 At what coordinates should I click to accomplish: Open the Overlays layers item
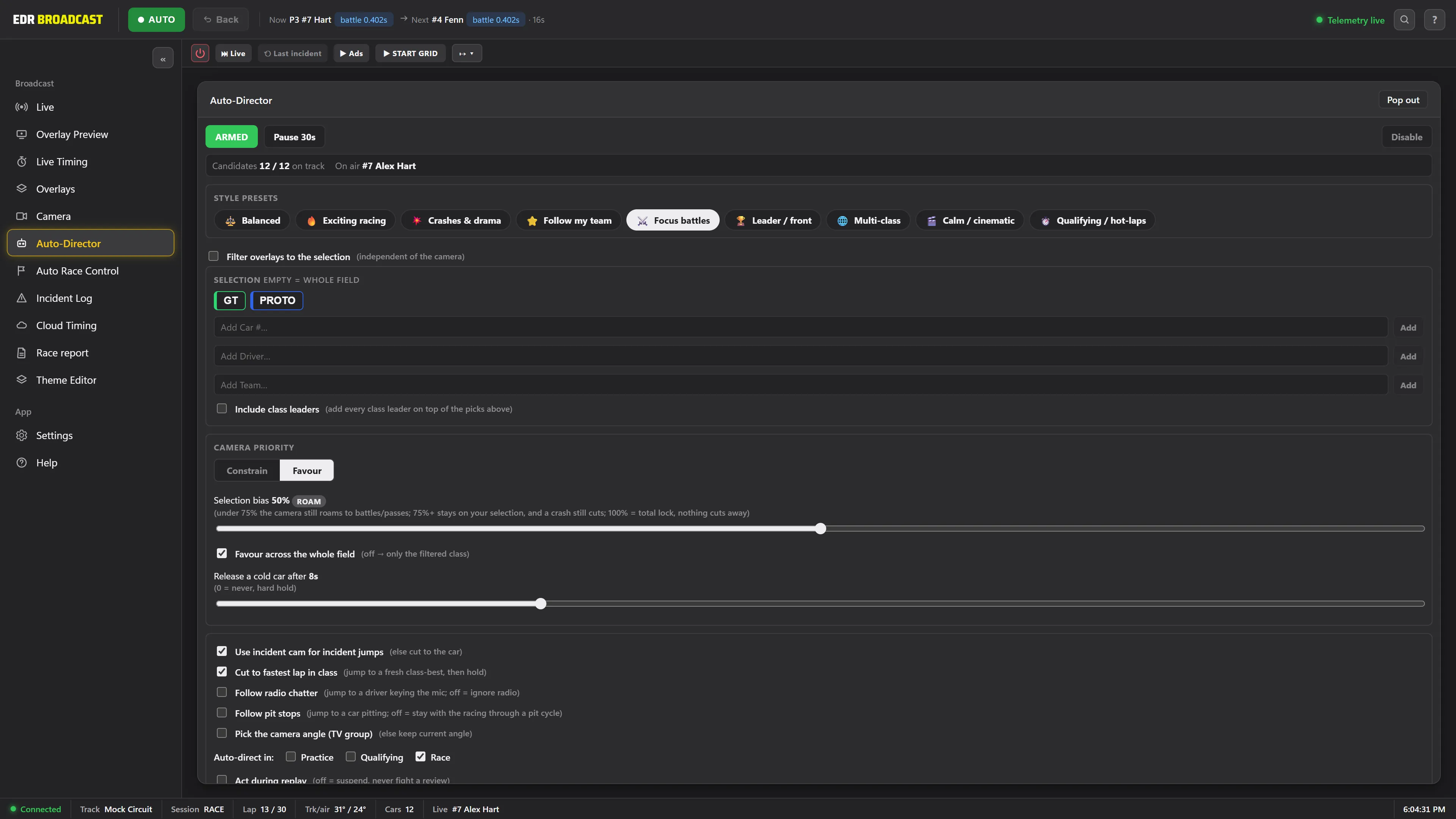[91, 189]
